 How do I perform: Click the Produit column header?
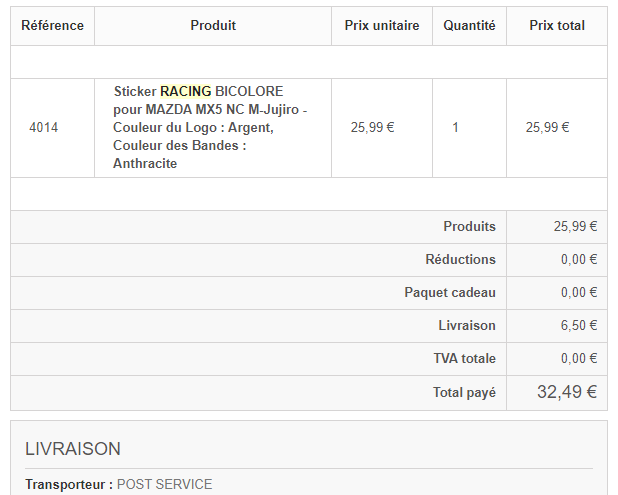coord(213,26)
